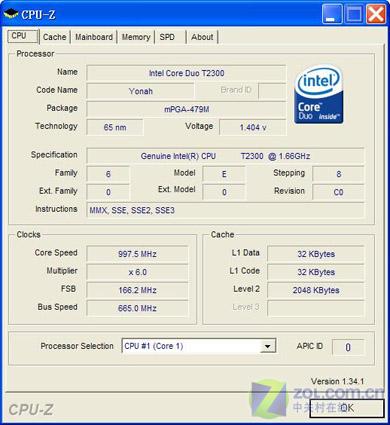Switch to the Cache tab

pyautogui.click(x=55, y=37)
